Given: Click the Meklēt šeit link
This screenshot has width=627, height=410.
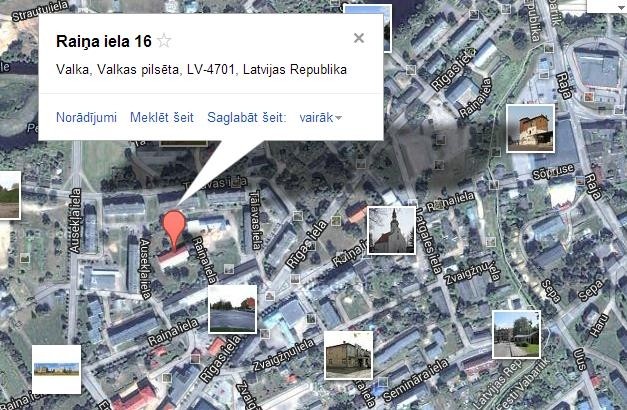Looking at the screenshot, I should 162,118.
